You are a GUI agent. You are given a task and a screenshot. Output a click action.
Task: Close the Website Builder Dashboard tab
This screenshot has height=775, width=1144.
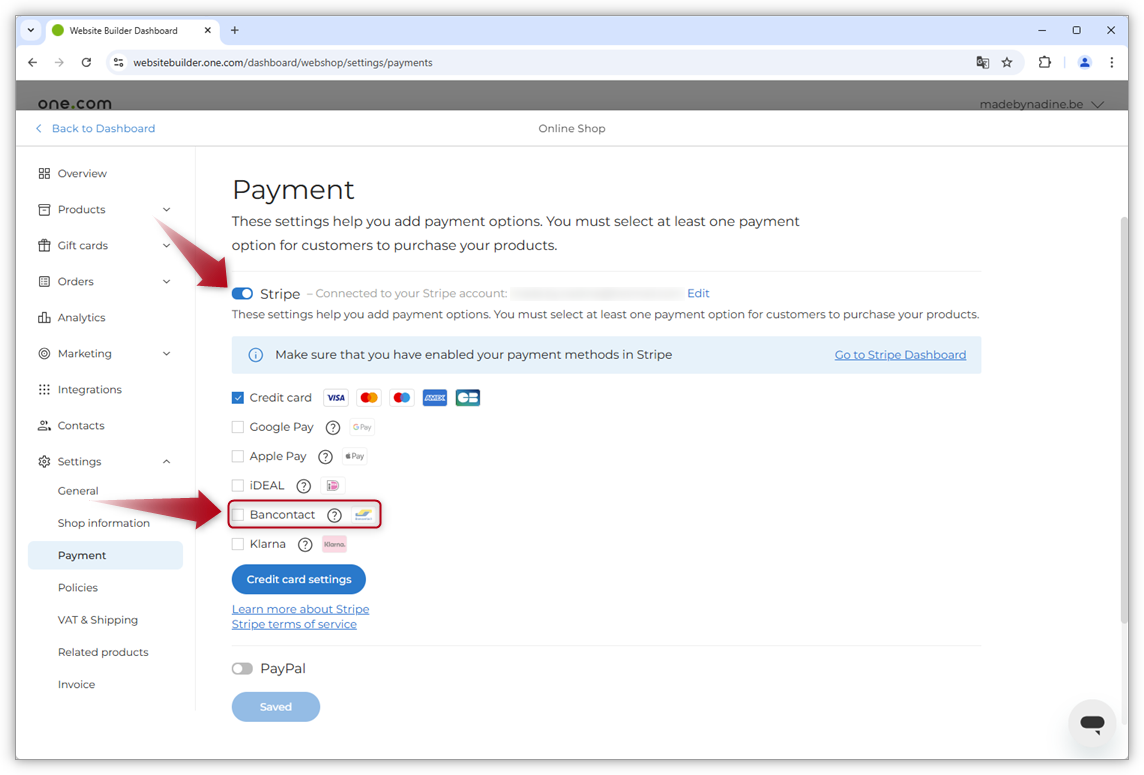208,31
